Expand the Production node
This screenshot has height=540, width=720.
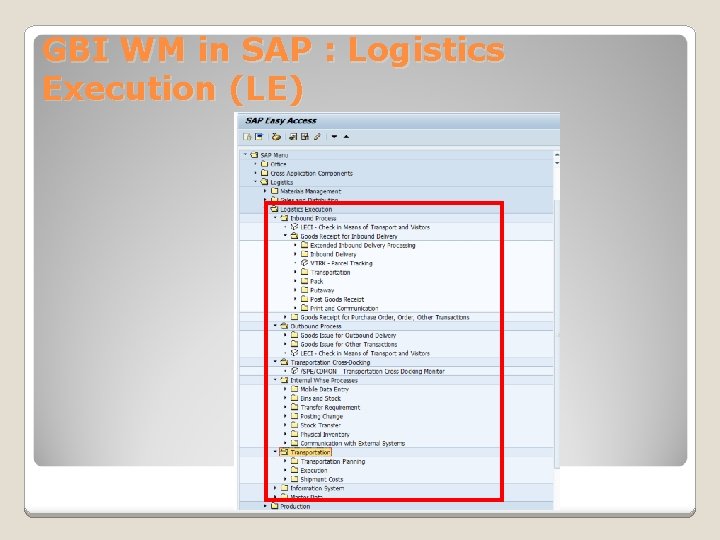pyautogui.click(x=265, y=506)
